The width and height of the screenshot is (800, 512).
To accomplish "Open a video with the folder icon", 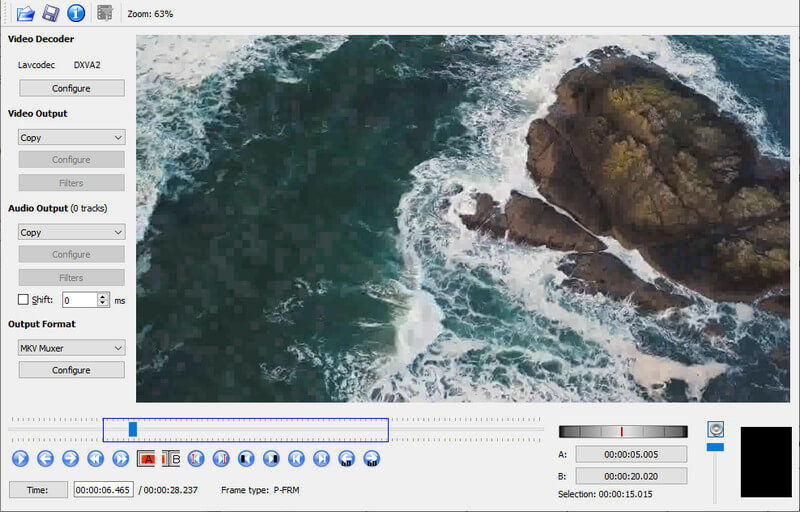I will (25, 13).
